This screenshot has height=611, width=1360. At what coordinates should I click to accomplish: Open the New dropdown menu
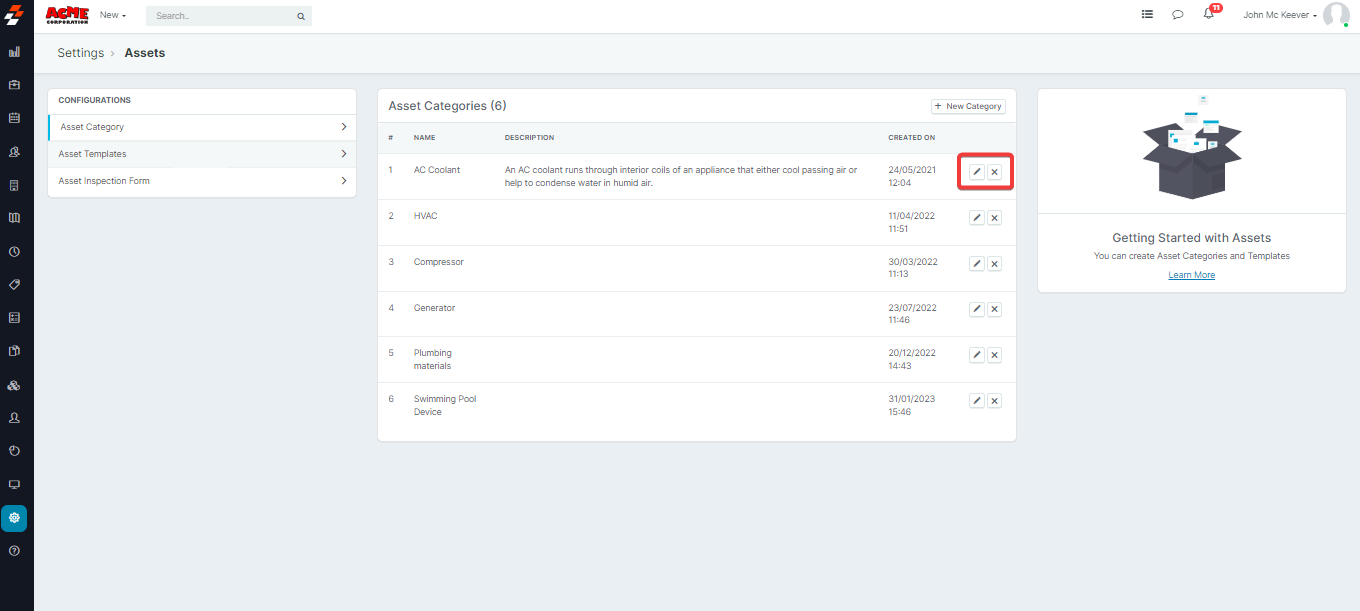[x=112, y=16]
